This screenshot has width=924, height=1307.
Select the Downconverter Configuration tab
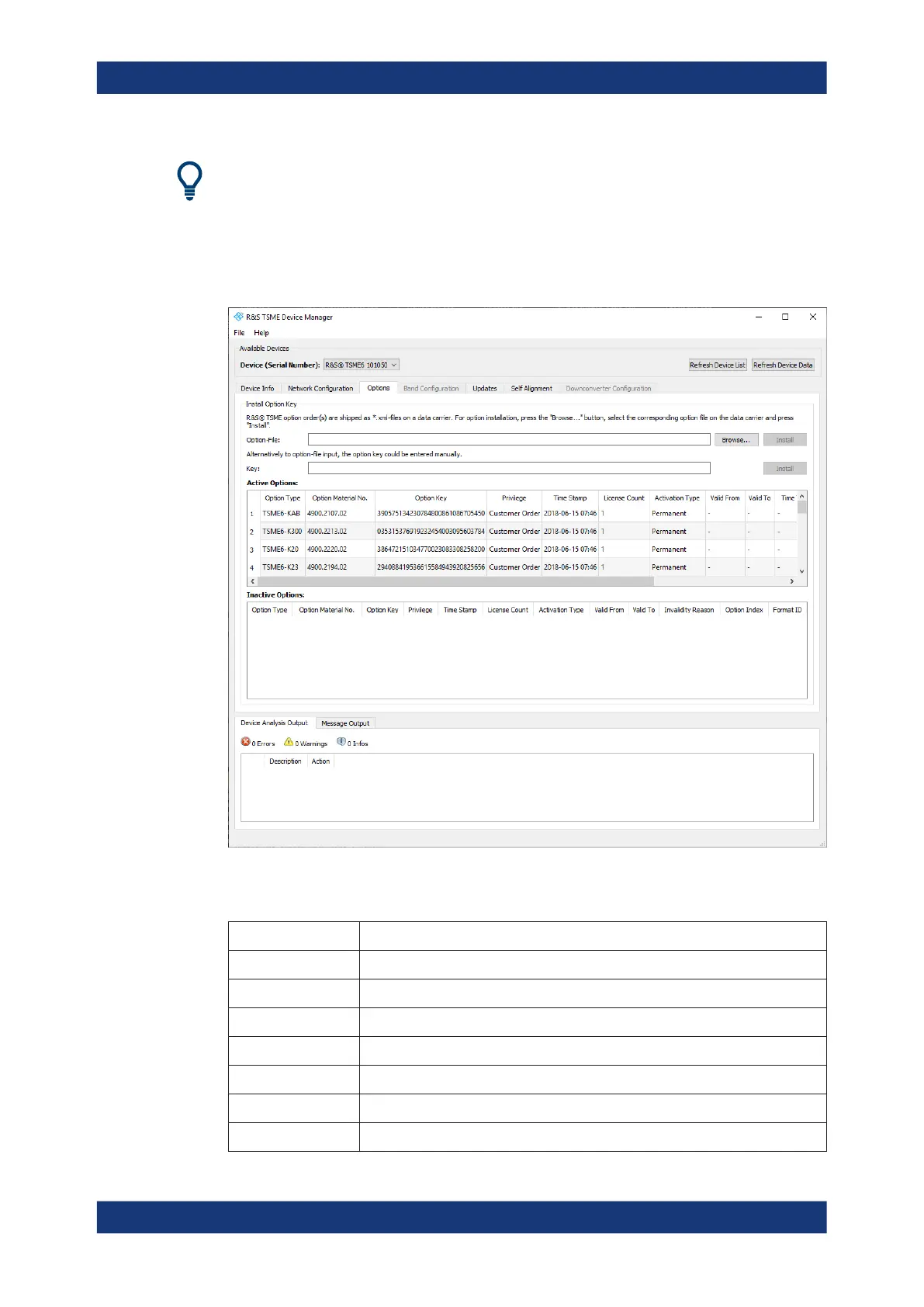click(x=608, y=388)
